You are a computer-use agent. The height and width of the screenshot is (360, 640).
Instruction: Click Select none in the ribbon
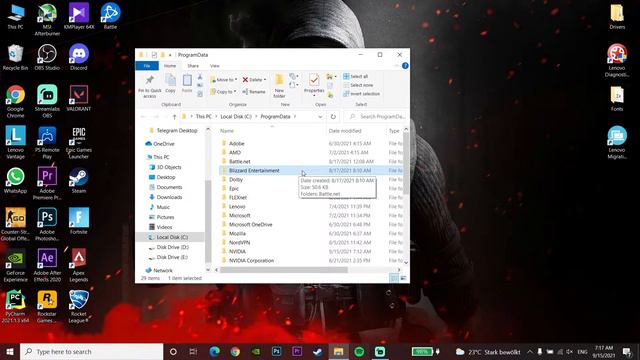pos(358,85)
